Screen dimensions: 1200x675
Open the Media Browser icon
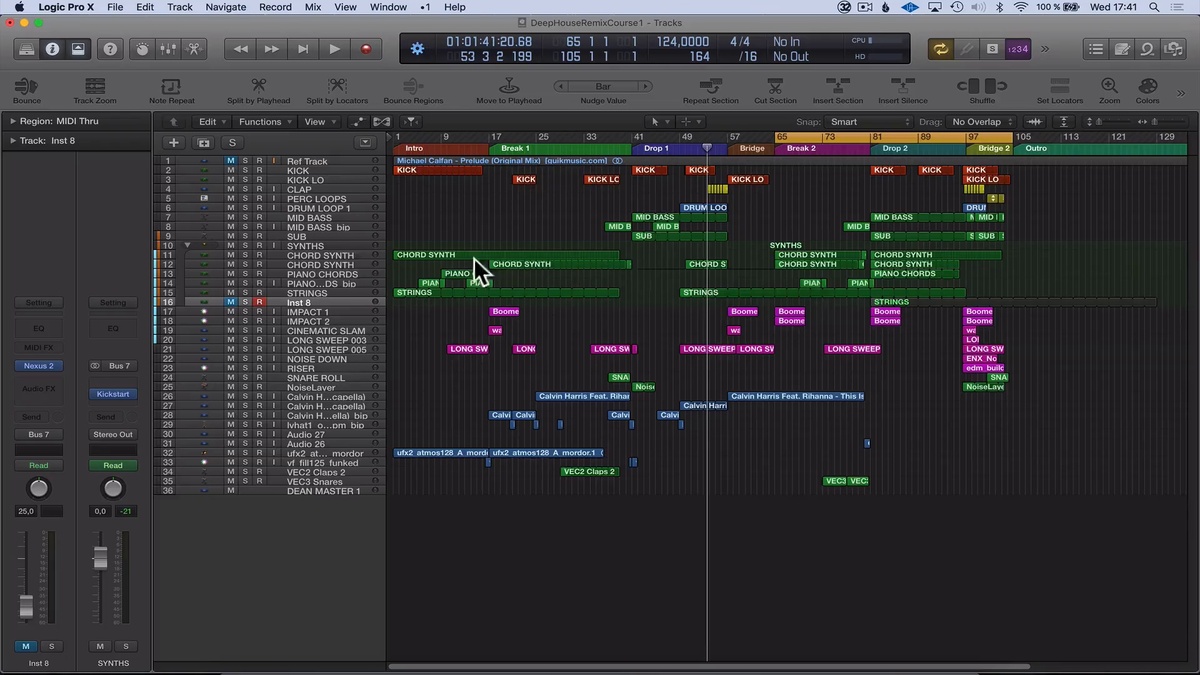coord(1172,49)
